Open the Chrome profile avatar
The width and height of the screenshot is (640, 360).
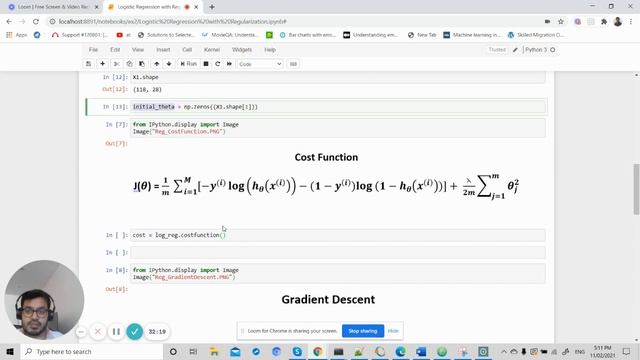(x=618, y=22)
